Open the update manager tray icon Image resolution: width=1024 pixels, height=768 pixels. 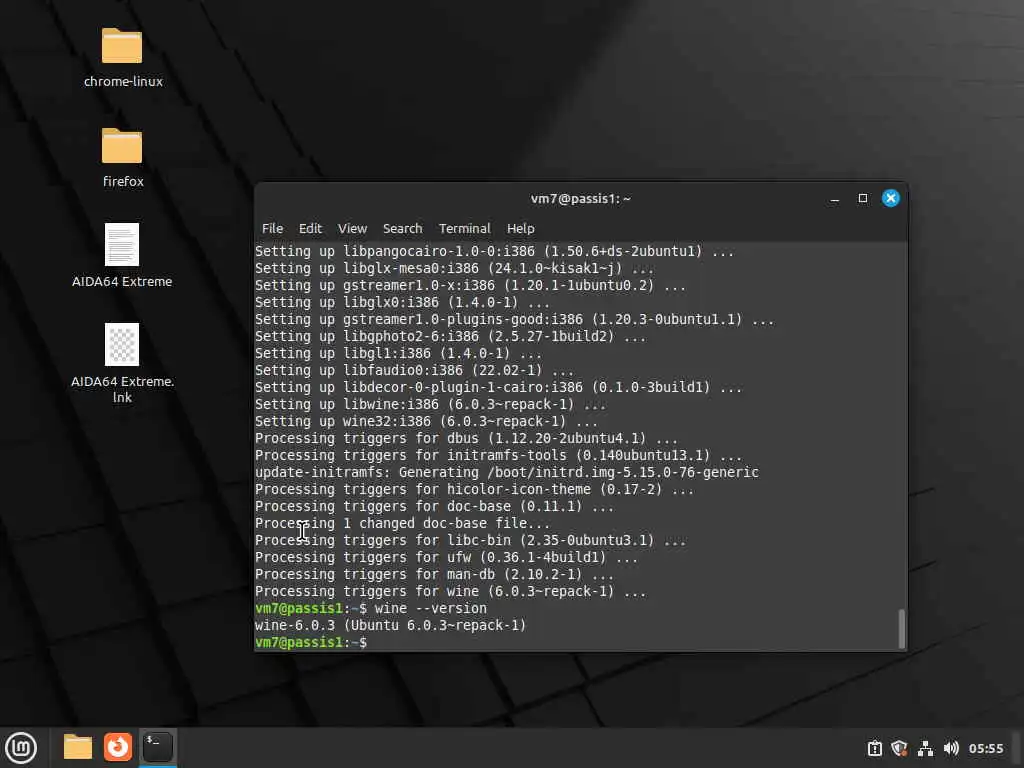point(874,748)
